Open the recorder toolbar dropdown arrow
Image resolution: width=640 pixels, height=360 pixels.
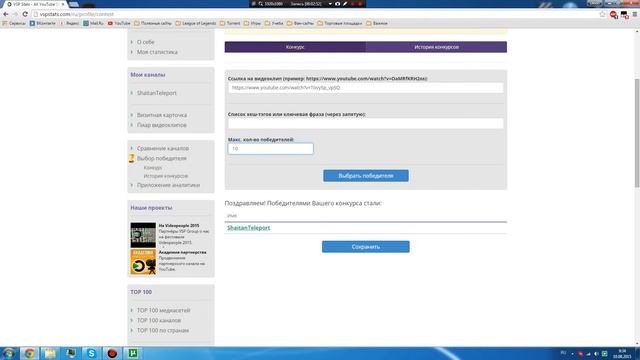[330, 4]
